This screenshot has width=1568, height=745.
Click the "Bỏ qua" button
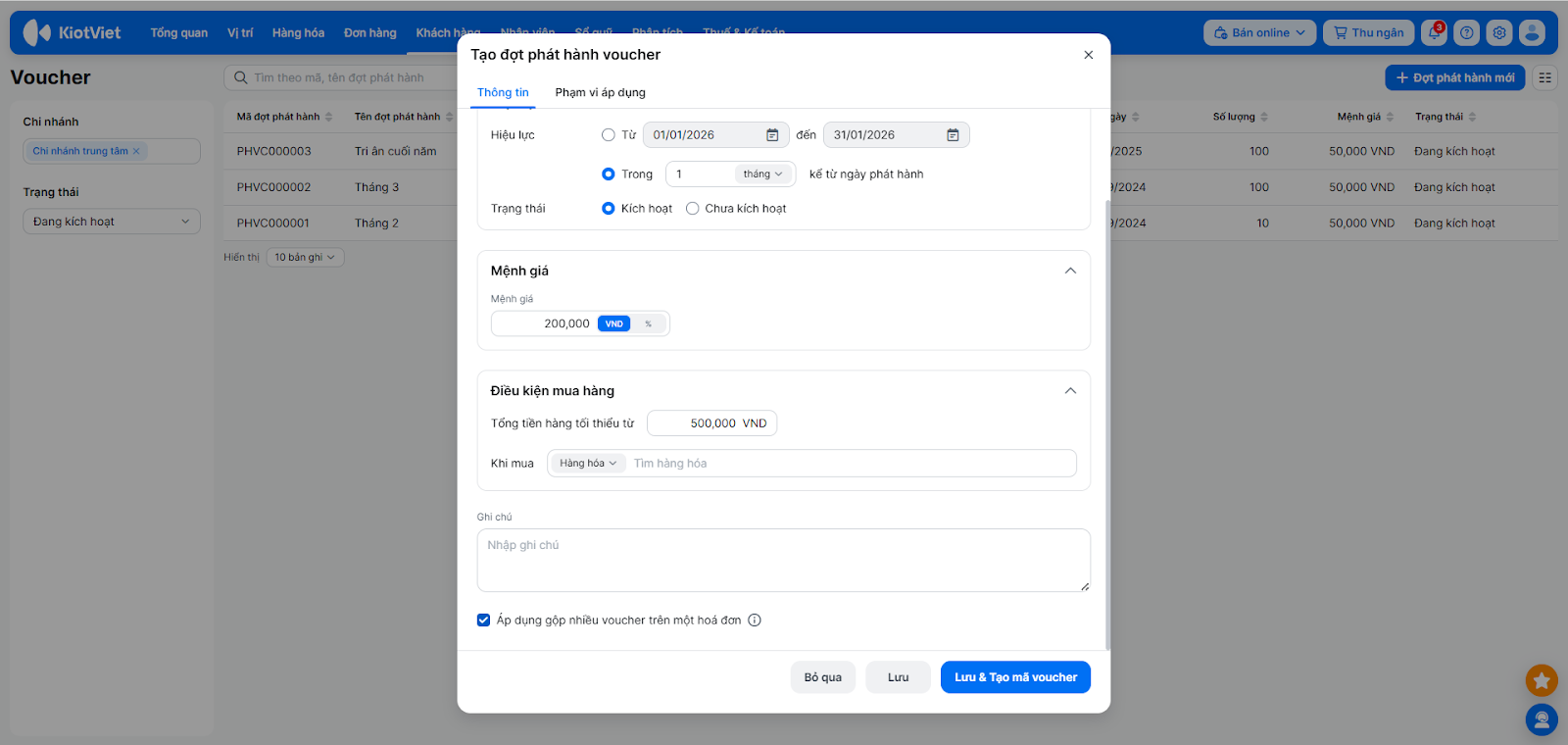click(x=822, y=677)
